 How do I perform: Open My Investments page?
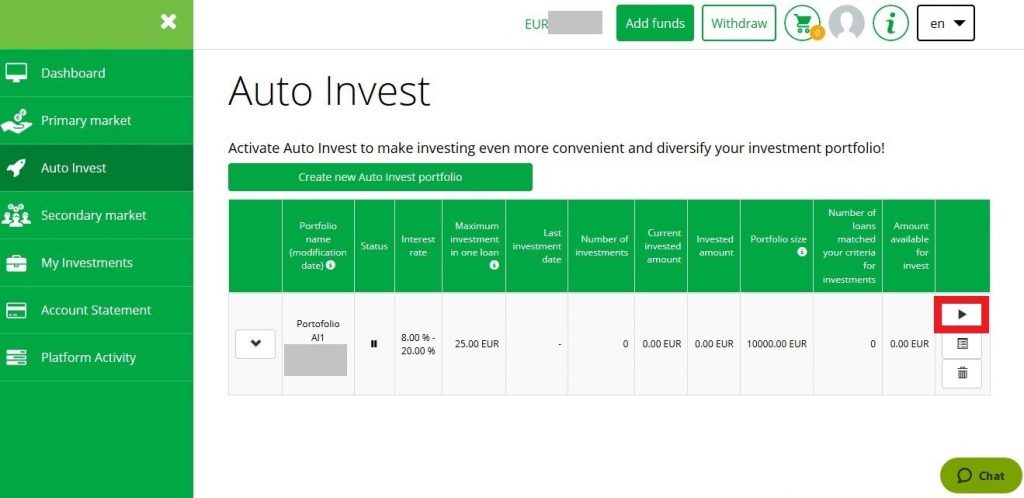86,263
